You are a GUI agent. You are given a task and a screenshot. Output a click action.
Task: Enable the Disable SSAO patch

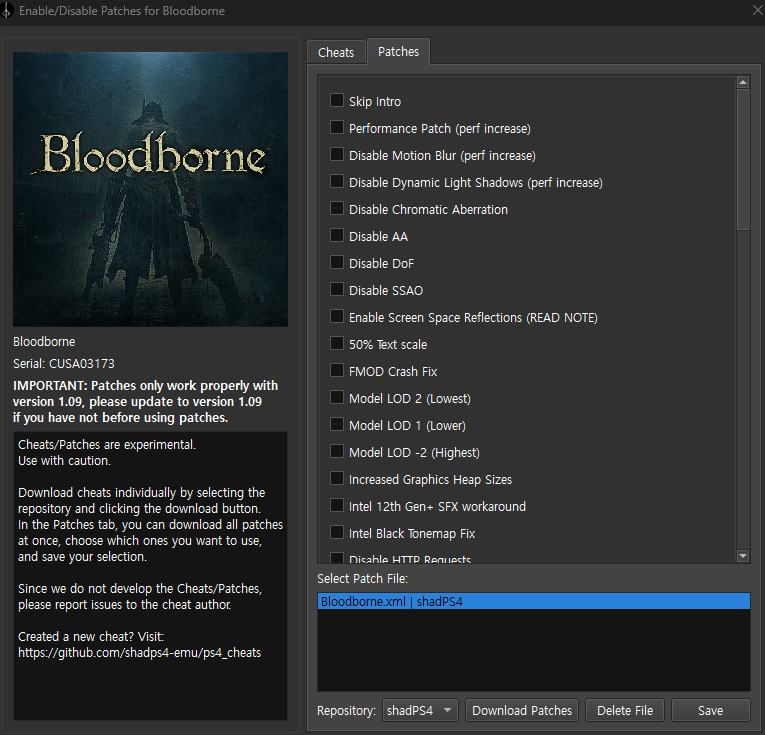(x=337, y=289)
